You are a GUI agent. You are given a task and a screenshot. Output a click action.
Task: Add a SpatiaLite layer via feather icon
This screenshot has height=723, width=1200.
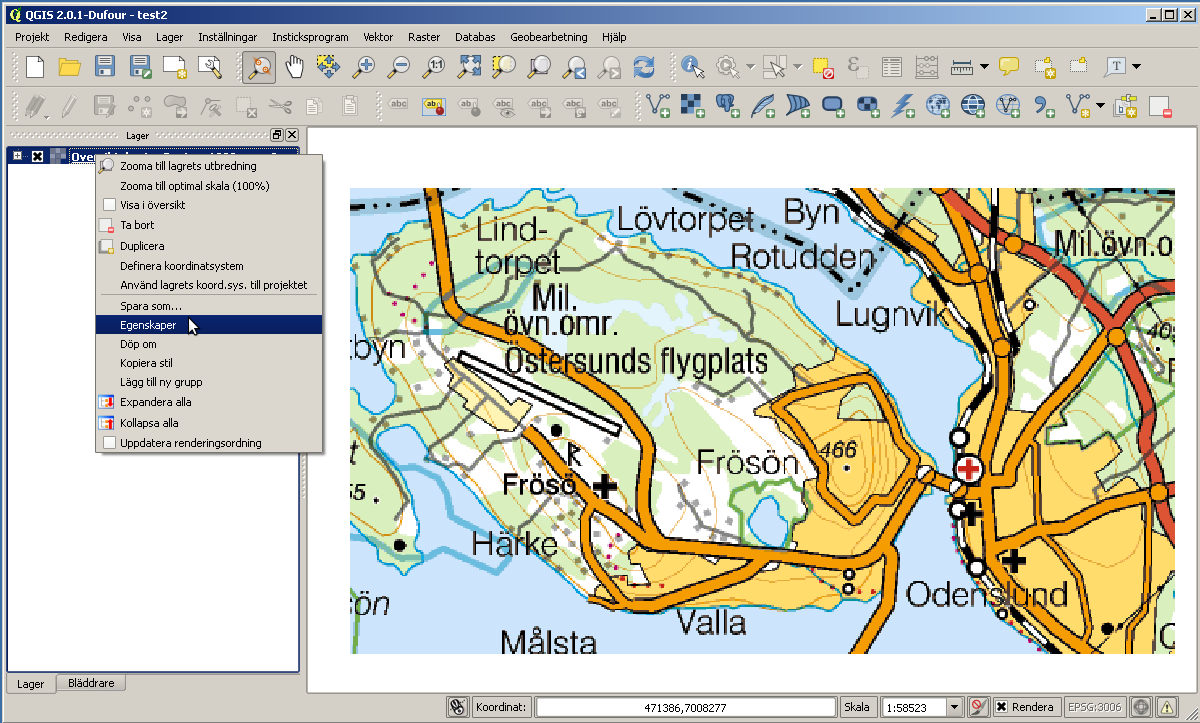[763, 105]
